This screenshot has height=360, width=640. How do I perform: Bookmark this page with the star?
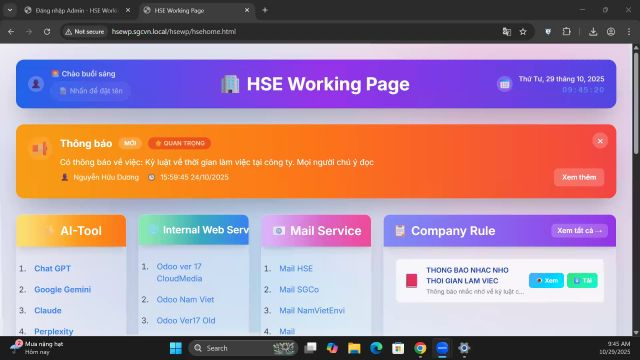pyautogui.click(x=523, y=31)
